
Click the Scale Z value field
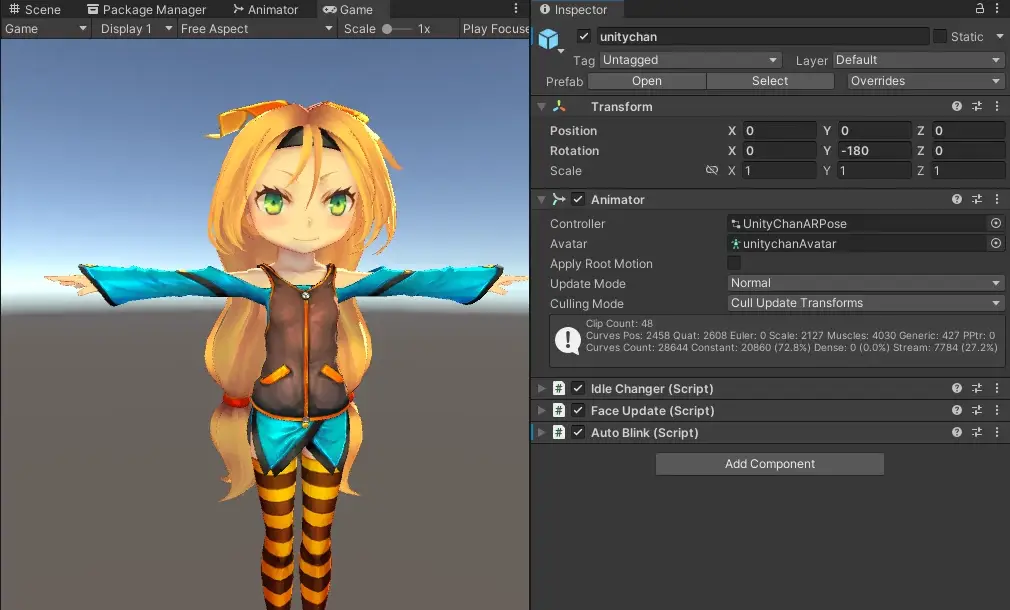pos(968,170)
